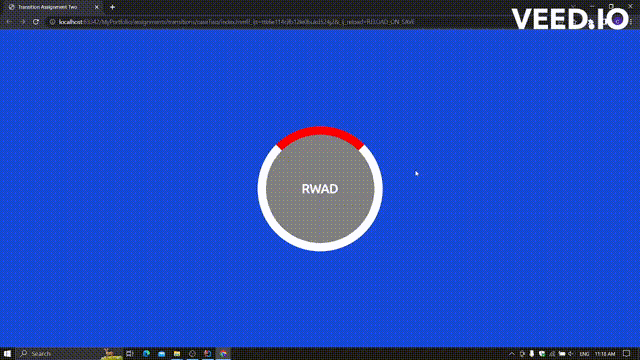Select the Transition Assignment Two tab
The height and width of the screenshot is (360, 640).
47,7
